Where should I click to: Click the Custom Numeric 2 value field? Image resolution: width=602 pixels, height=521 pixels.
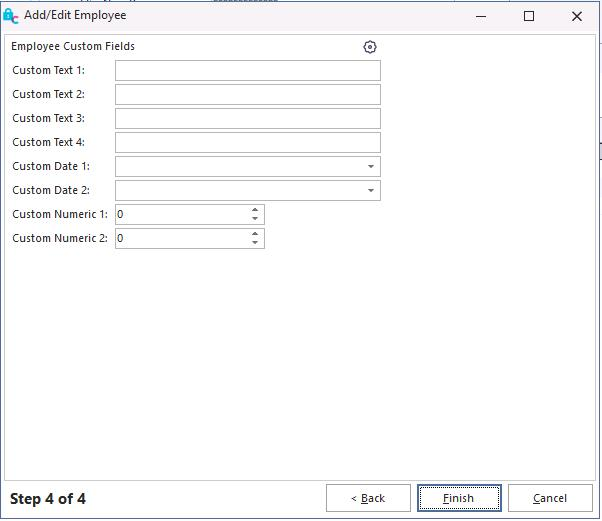pos(181,239)
